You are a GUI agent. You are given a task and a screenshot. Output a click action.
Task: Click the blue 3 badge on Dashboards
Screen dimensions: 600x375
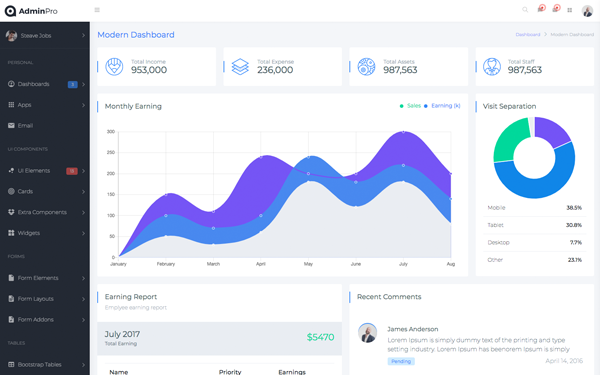(72, 84)
